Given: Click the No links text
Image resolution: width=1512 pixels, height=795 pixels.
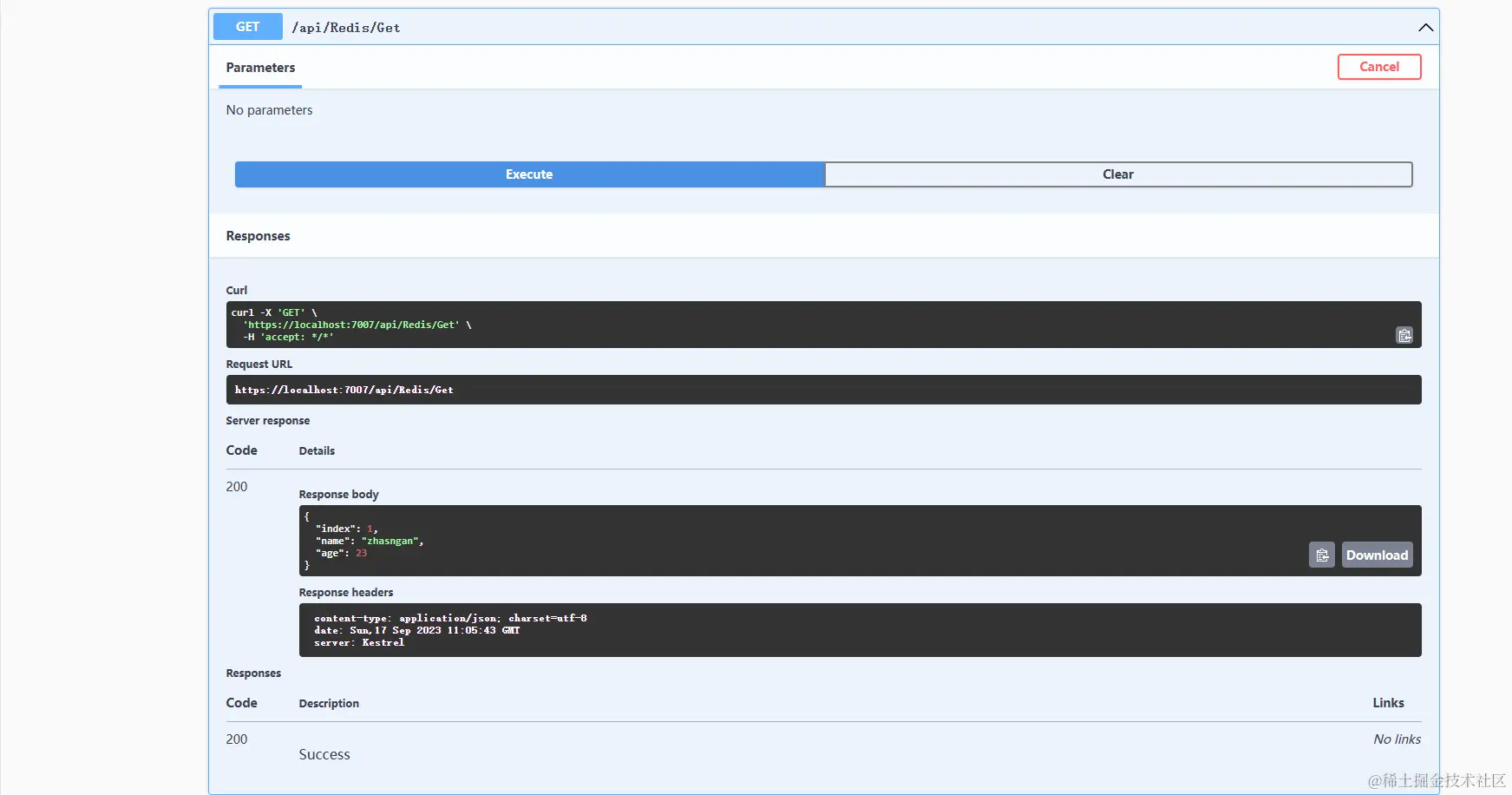Looking at the screenshot, I should (1397, 739).
